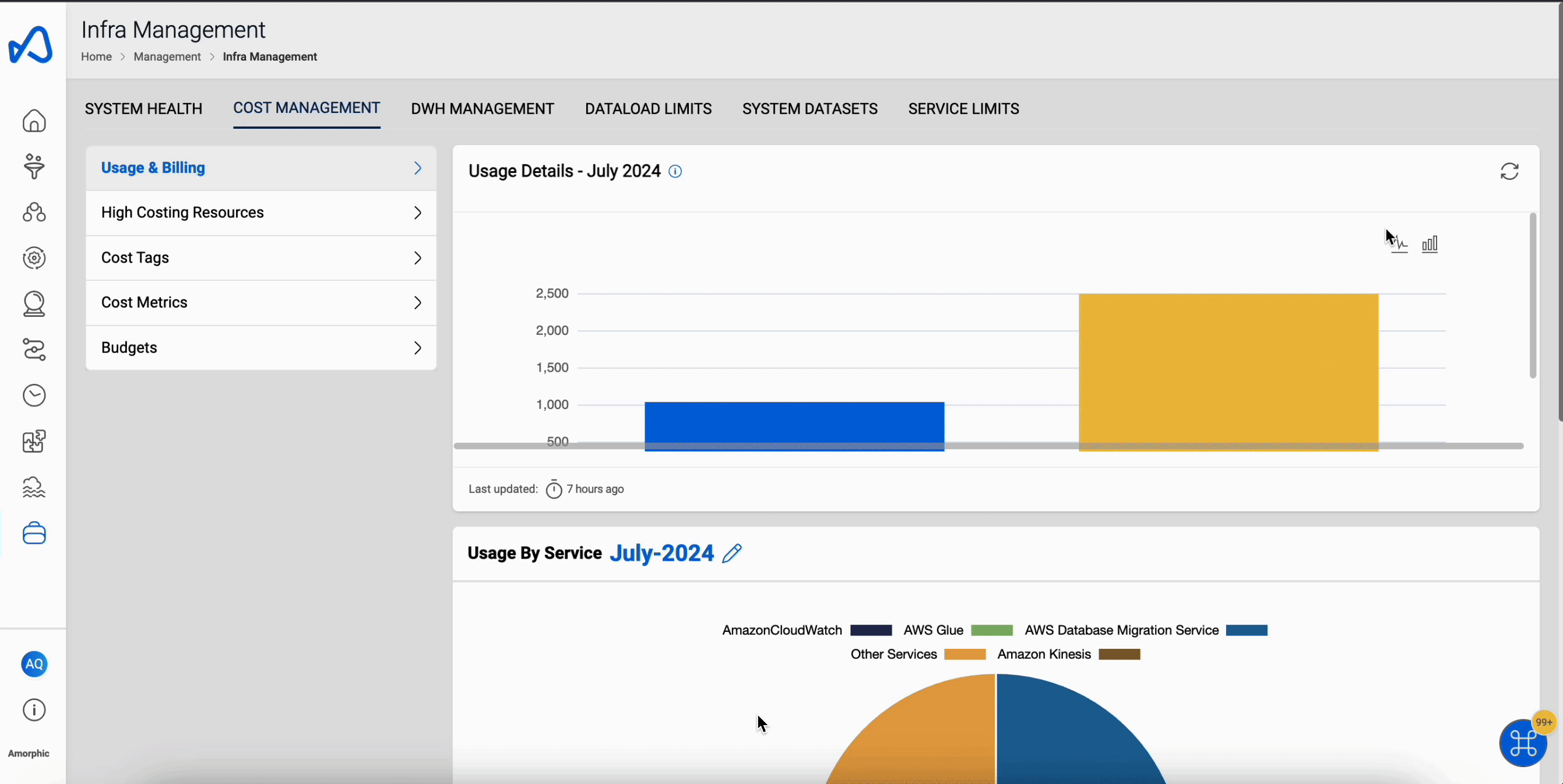The image size is (1563, 784).
Task: Click the 99+ notification badge
Action: tap(1544, 722)
